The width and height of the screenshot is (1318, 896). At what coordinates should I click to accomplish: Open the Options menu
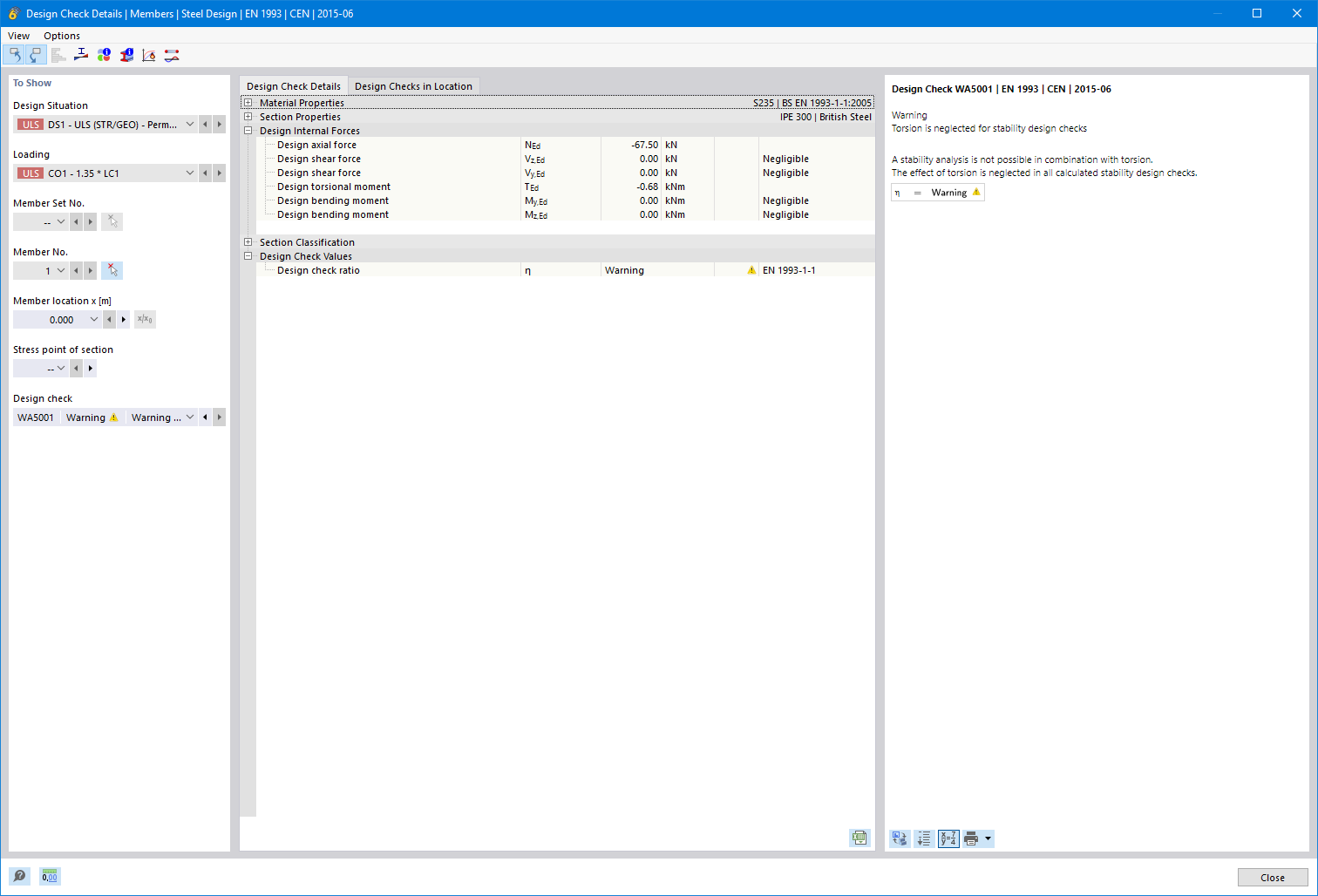[61, 36]
